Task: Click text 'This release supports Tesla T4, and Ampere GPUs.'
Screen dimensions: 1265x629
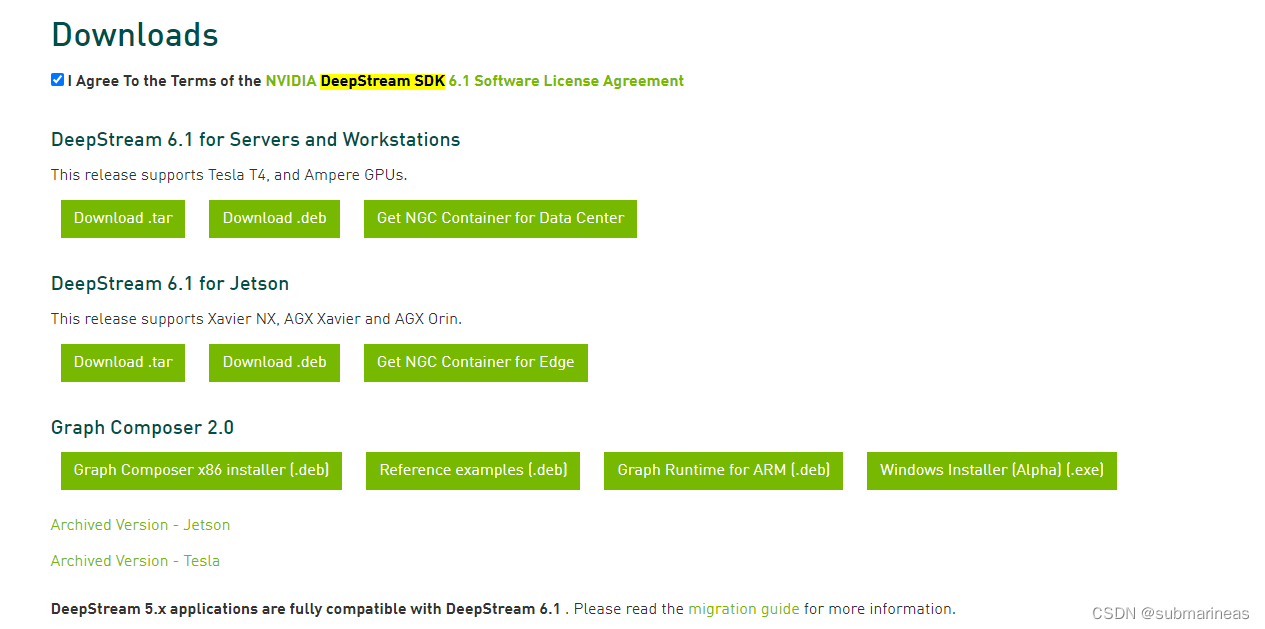Action: tap(229, 175)
